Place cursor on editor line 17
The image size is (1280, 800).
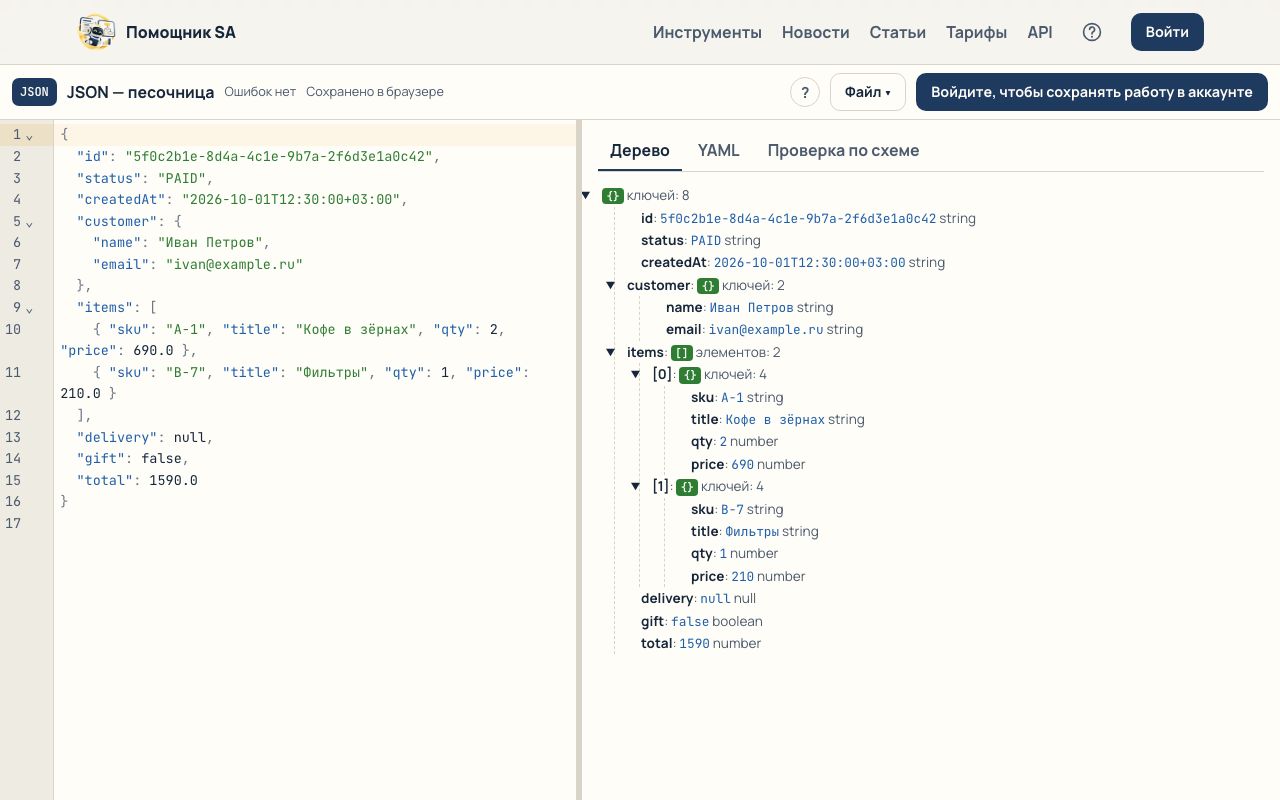pos(315,524)
